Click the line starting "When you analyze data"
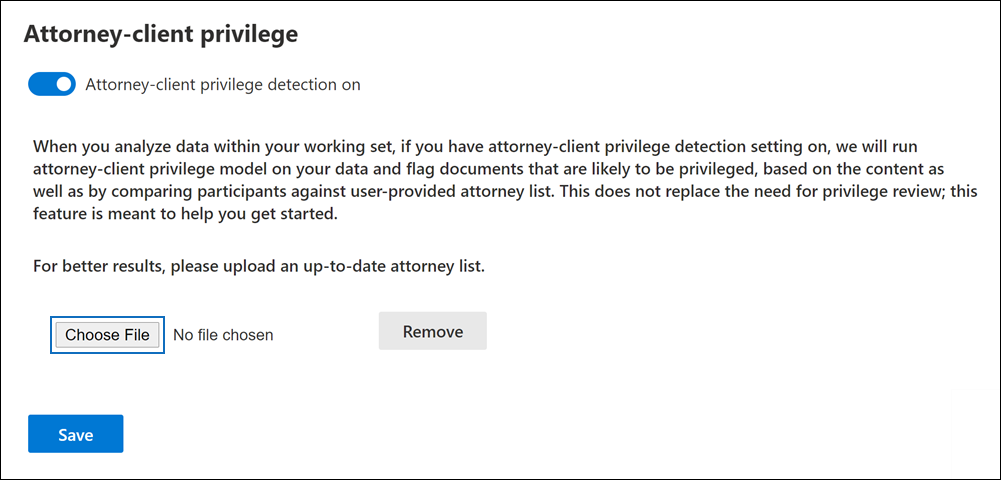The height and width of the screenshot is (480, 1001). click(480, 144)
